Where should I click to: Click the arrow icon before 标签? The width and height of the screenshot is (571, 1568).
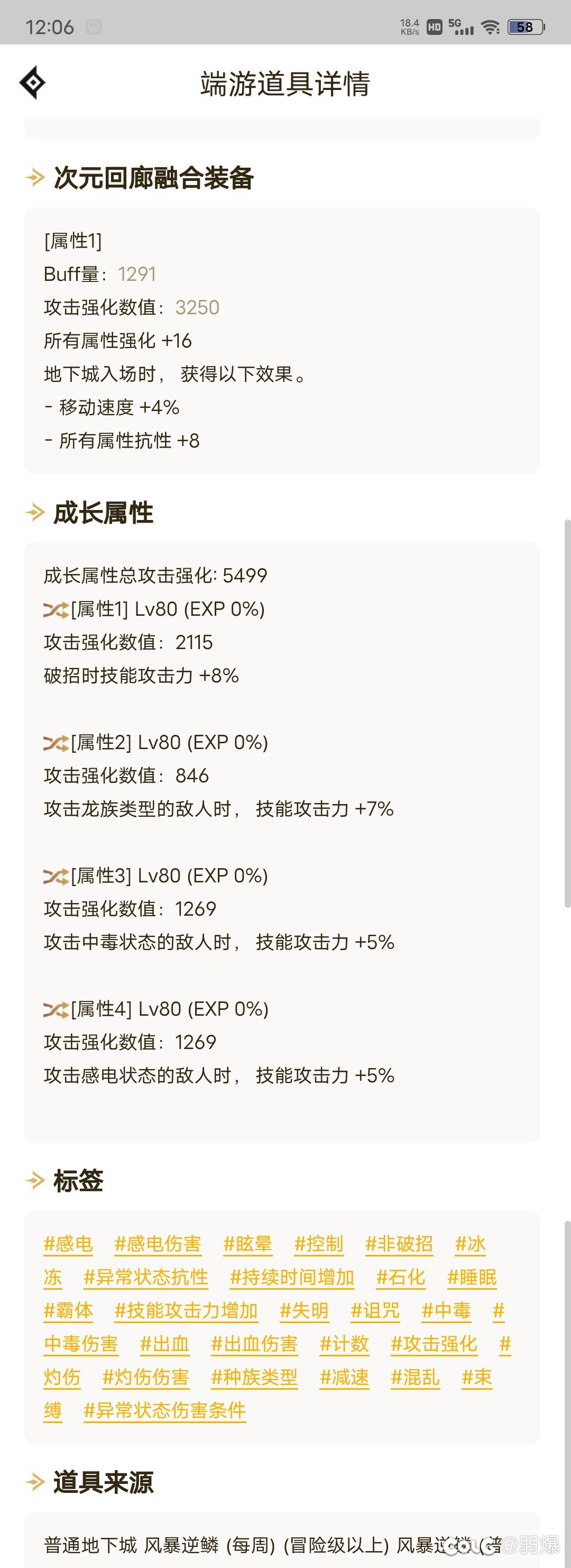(x=35, y=1180)
